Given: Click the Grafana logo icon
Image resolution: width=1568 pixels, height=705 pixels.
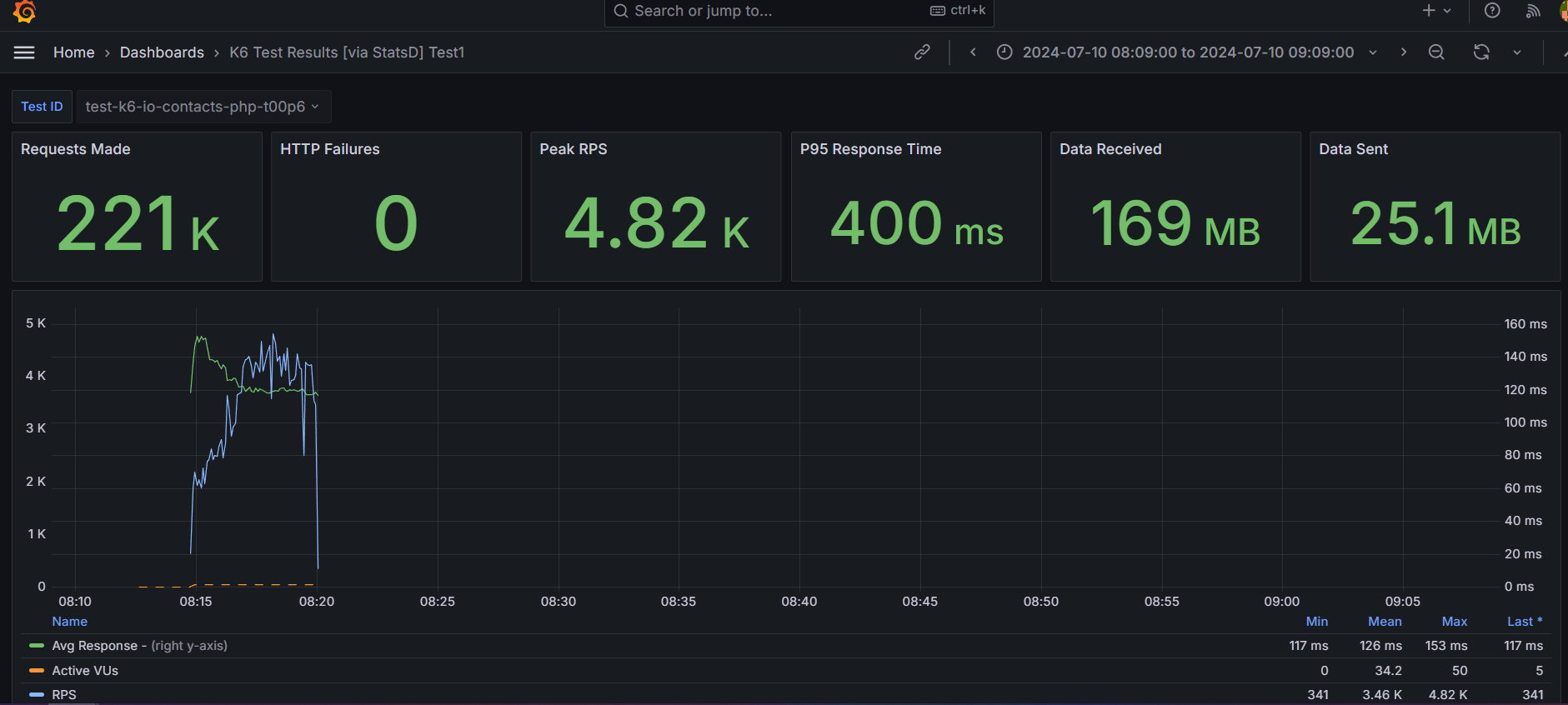Looking at the screenshot, I should click(24, 11).
